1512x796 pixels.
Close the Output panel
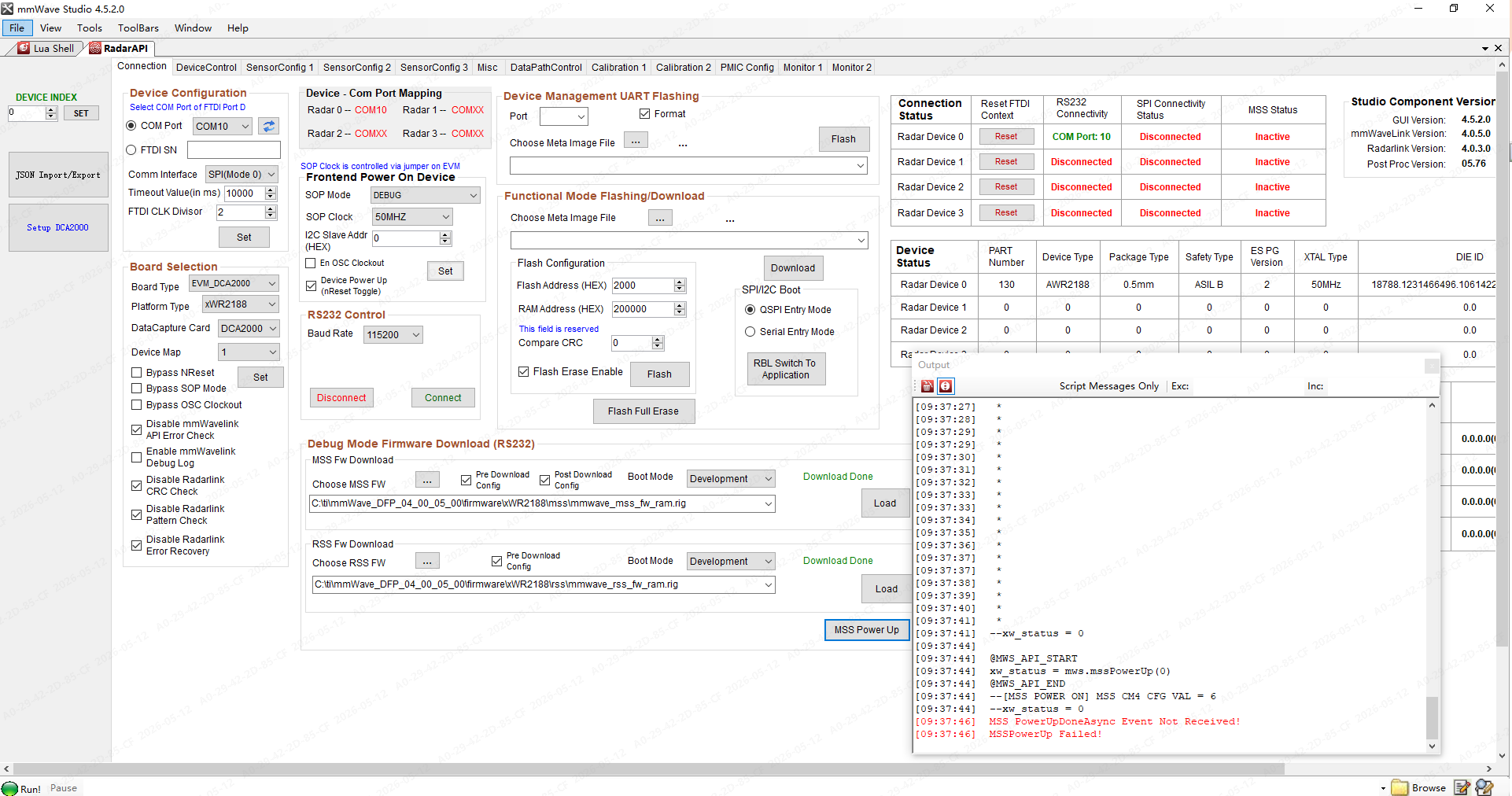pyautogui.click(x=1432, y=366)
